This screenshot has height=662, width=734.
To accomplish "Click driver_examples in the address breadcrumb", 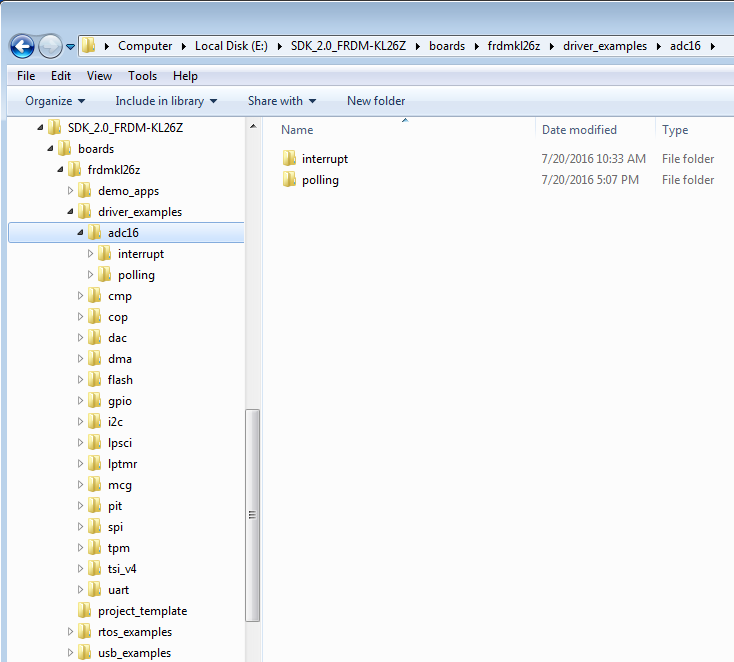I will [605, 46].
